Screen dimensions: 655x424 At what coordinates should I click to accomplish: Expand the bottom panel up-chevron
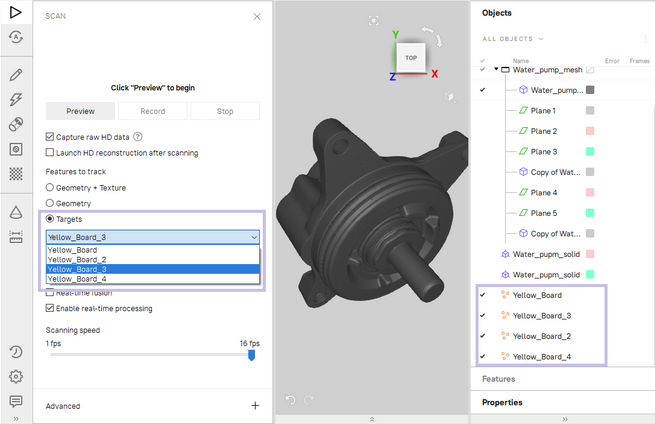(372, 419)
